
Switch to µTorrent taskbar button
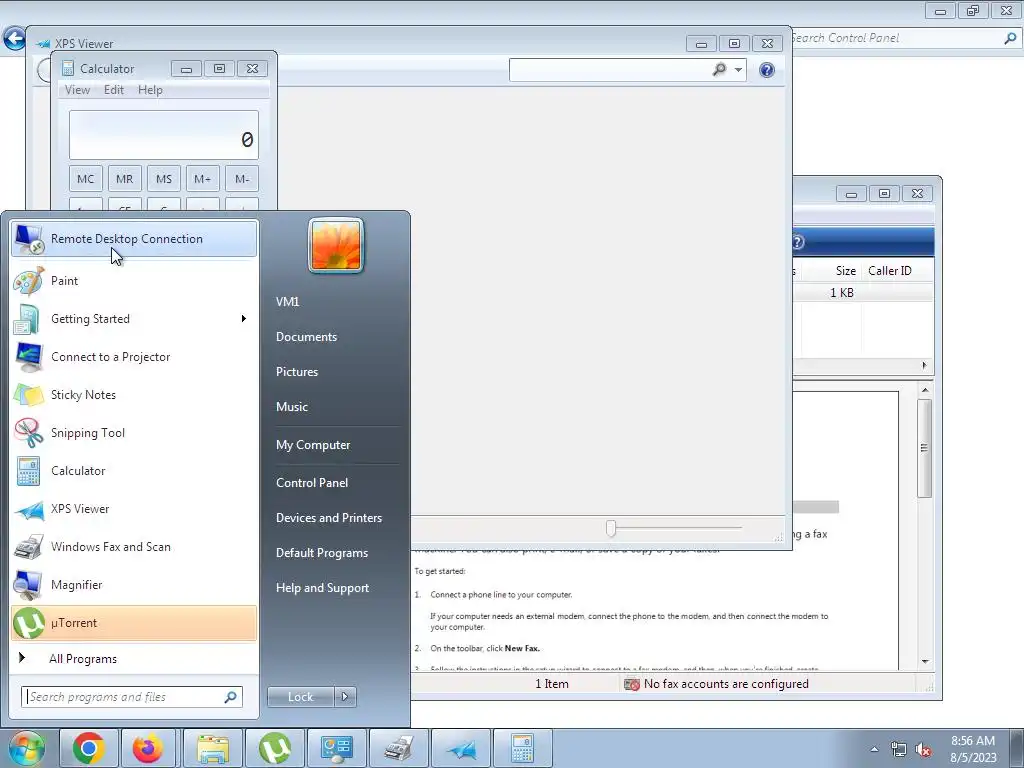(x=275, y=748)
